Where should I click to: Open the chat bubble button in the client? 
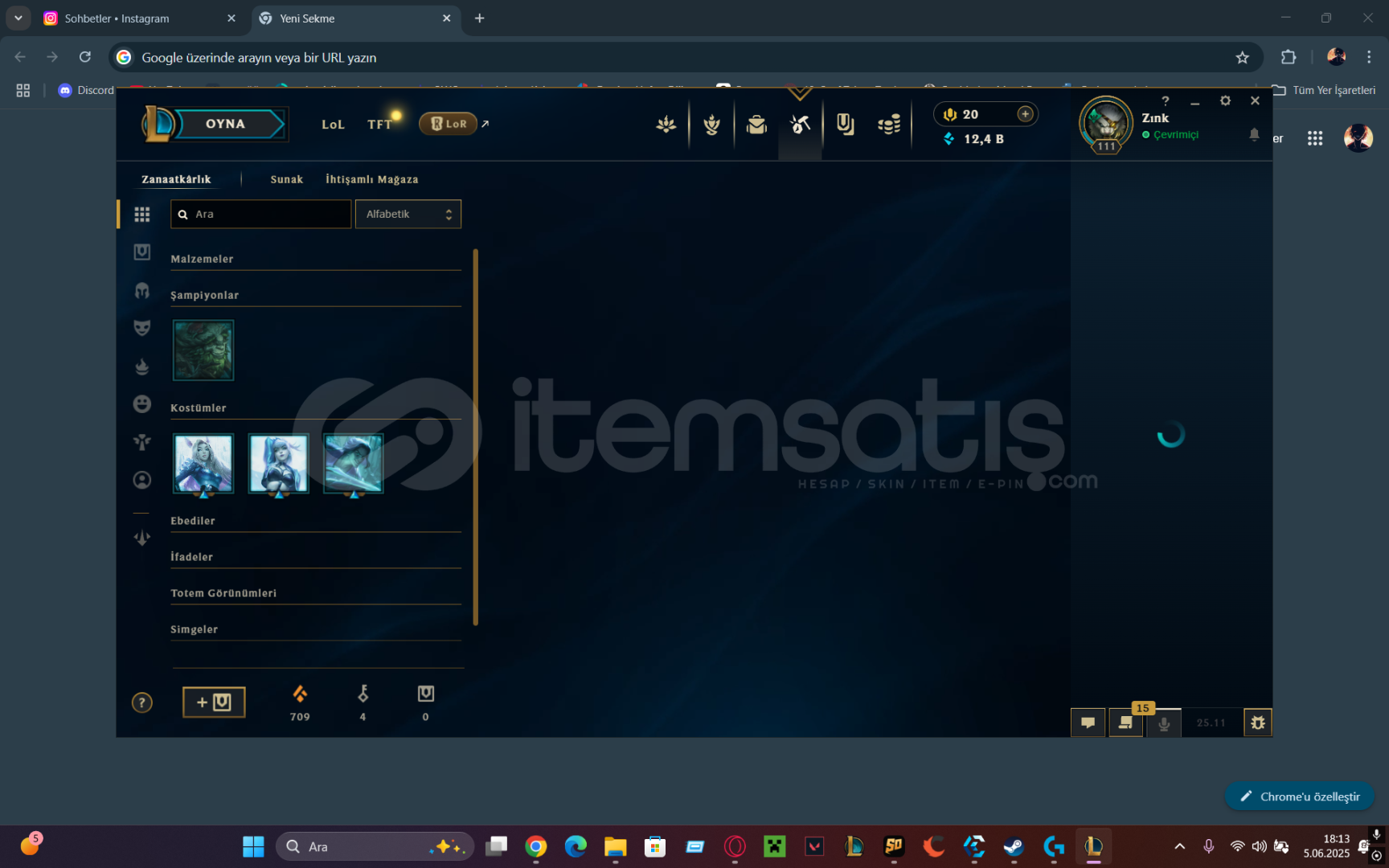[x=1088, y=723]
